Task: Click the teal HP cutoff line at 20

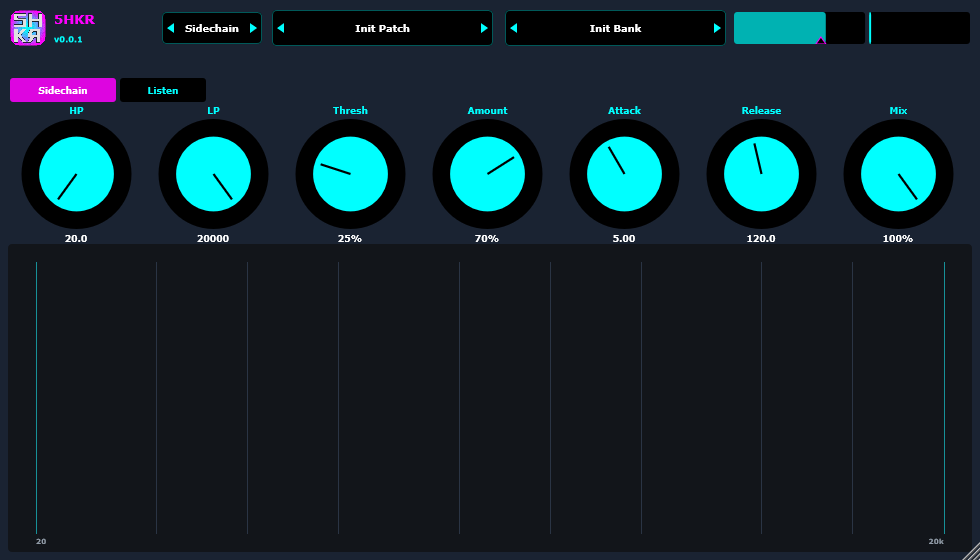Action: [x=36, y=398]
